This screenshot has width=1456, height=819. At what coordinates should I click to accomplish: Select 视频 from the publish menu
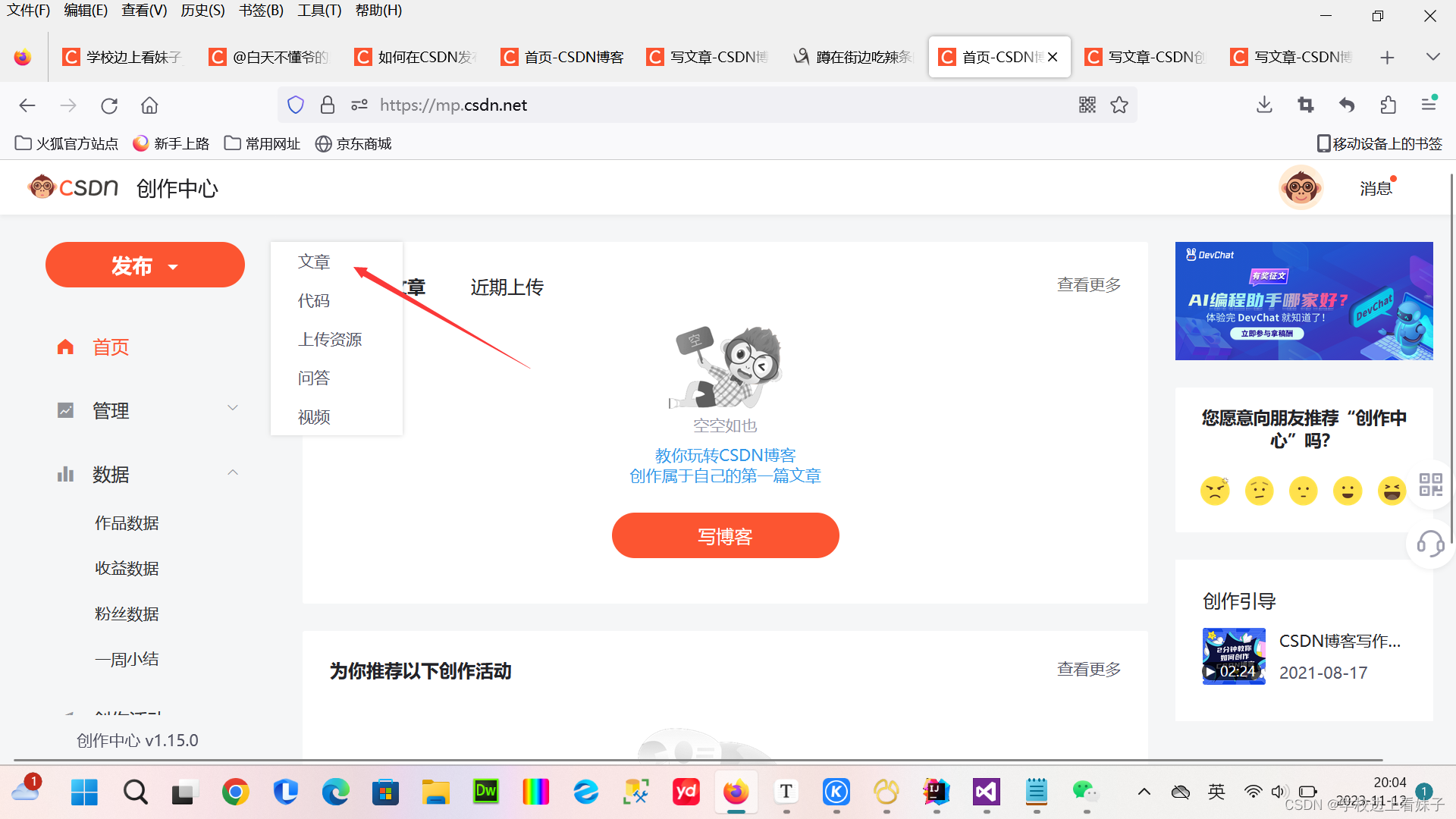[314, 417]
